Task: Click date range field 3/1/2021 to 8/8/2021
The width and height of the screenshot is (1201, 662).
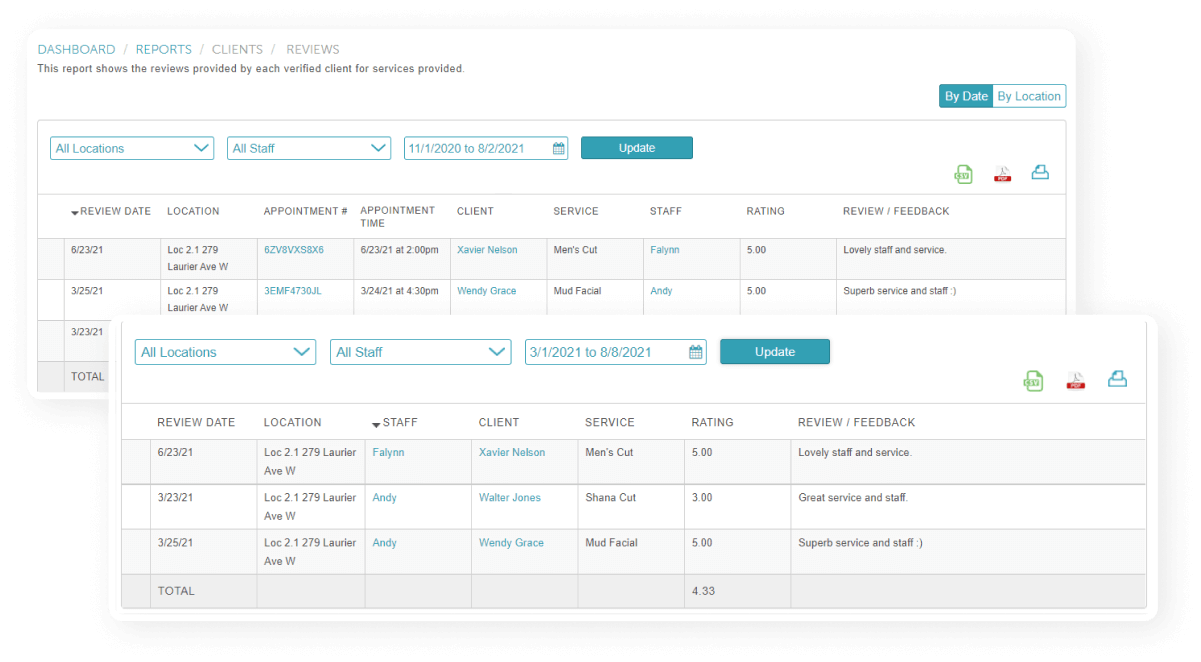Action: click(x=616, y=352)
